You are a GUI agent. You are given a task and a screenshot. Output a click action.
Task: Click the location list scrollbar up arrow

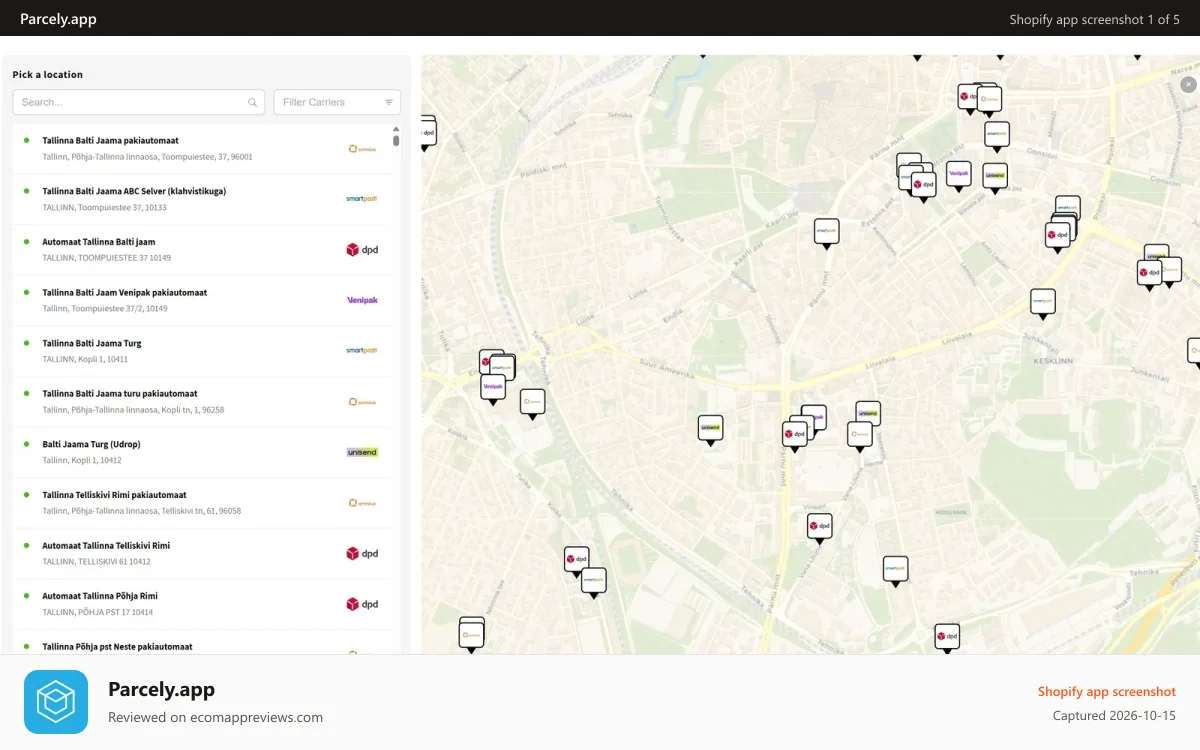tap(396, 129)
